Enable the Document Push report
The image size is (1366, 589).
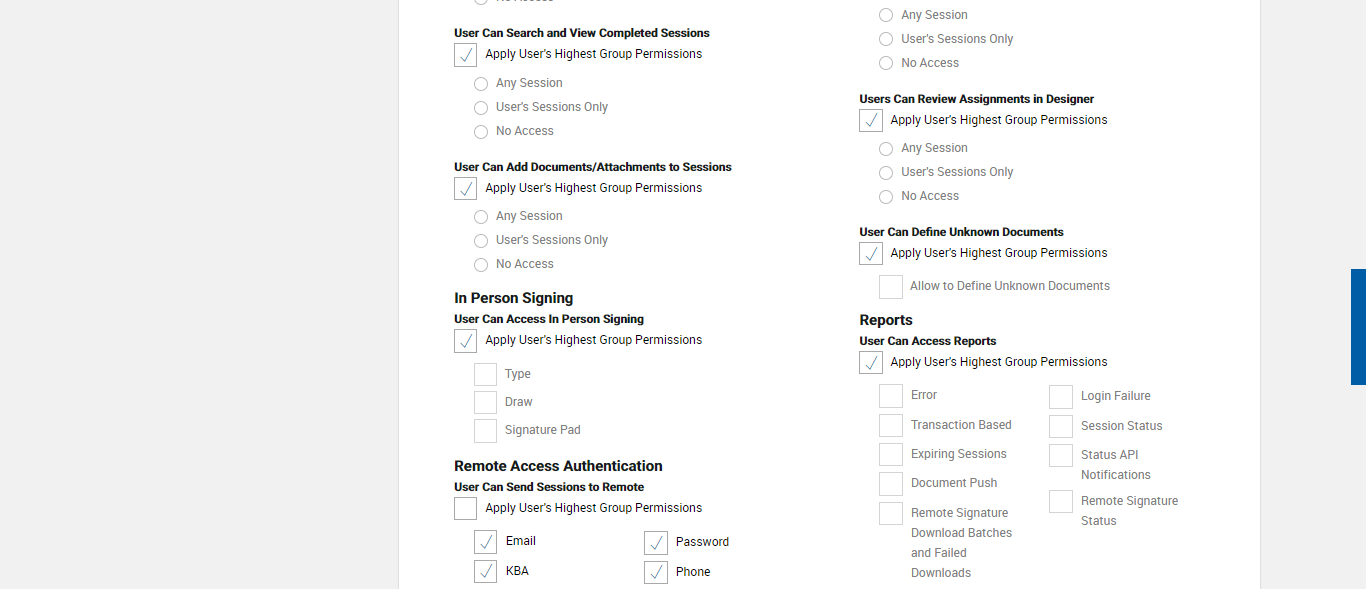pos(891,484)
